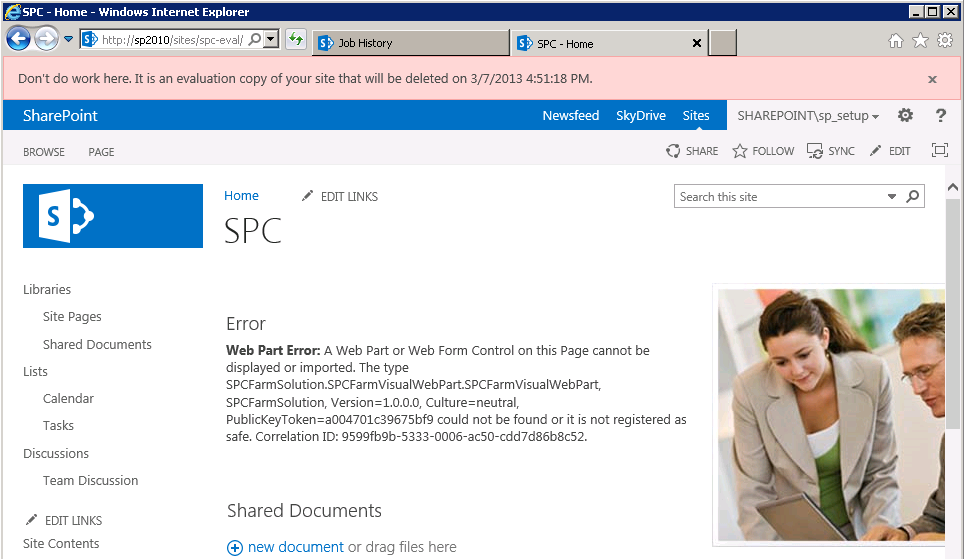Click the site search magnifier icon
964x559 pixels.
click(x=913, y=196)
